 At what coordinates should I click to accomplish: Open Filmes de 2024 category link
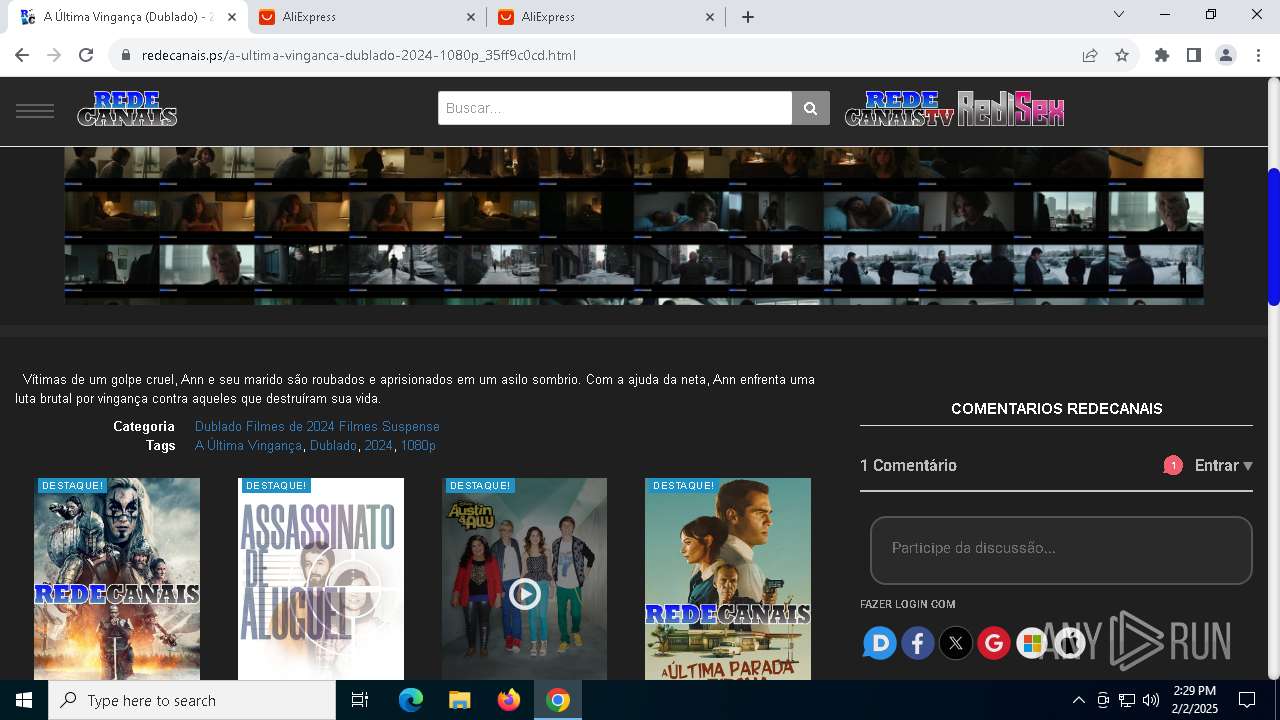click(x=289, y=427)
